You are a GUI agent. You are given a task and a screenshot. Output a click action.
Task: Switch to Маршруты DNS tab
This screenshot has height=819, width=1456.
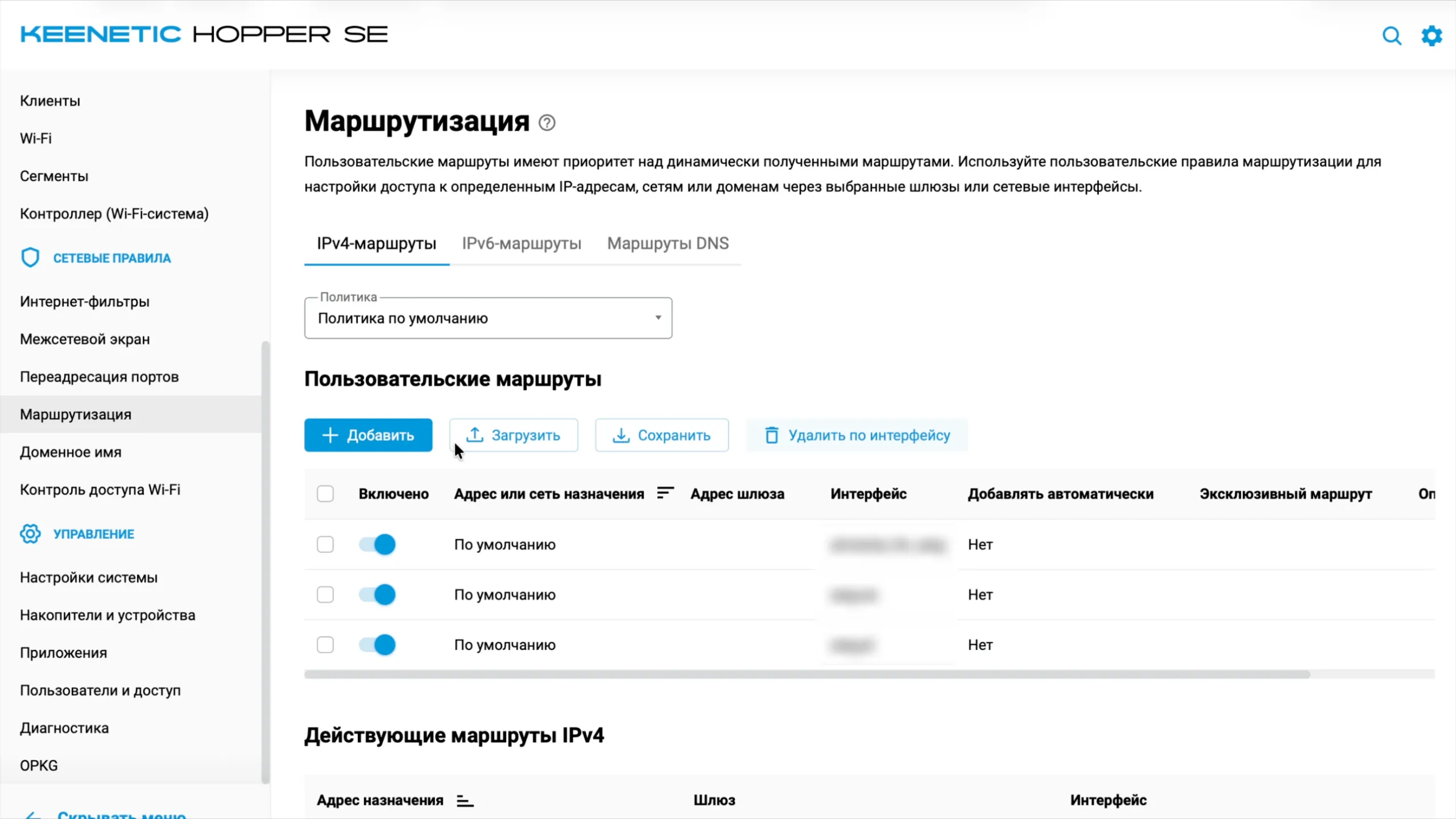click(668, 243)
